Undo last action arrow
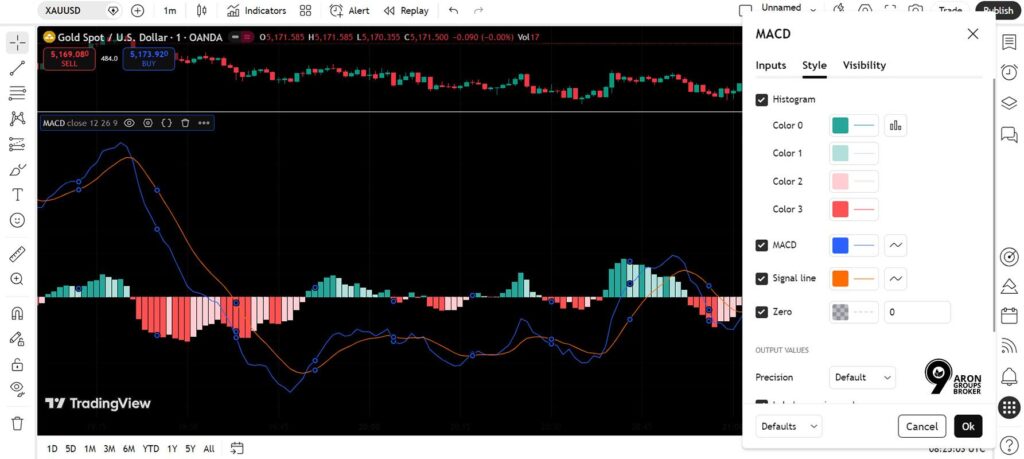 click(x=453, y=10)
